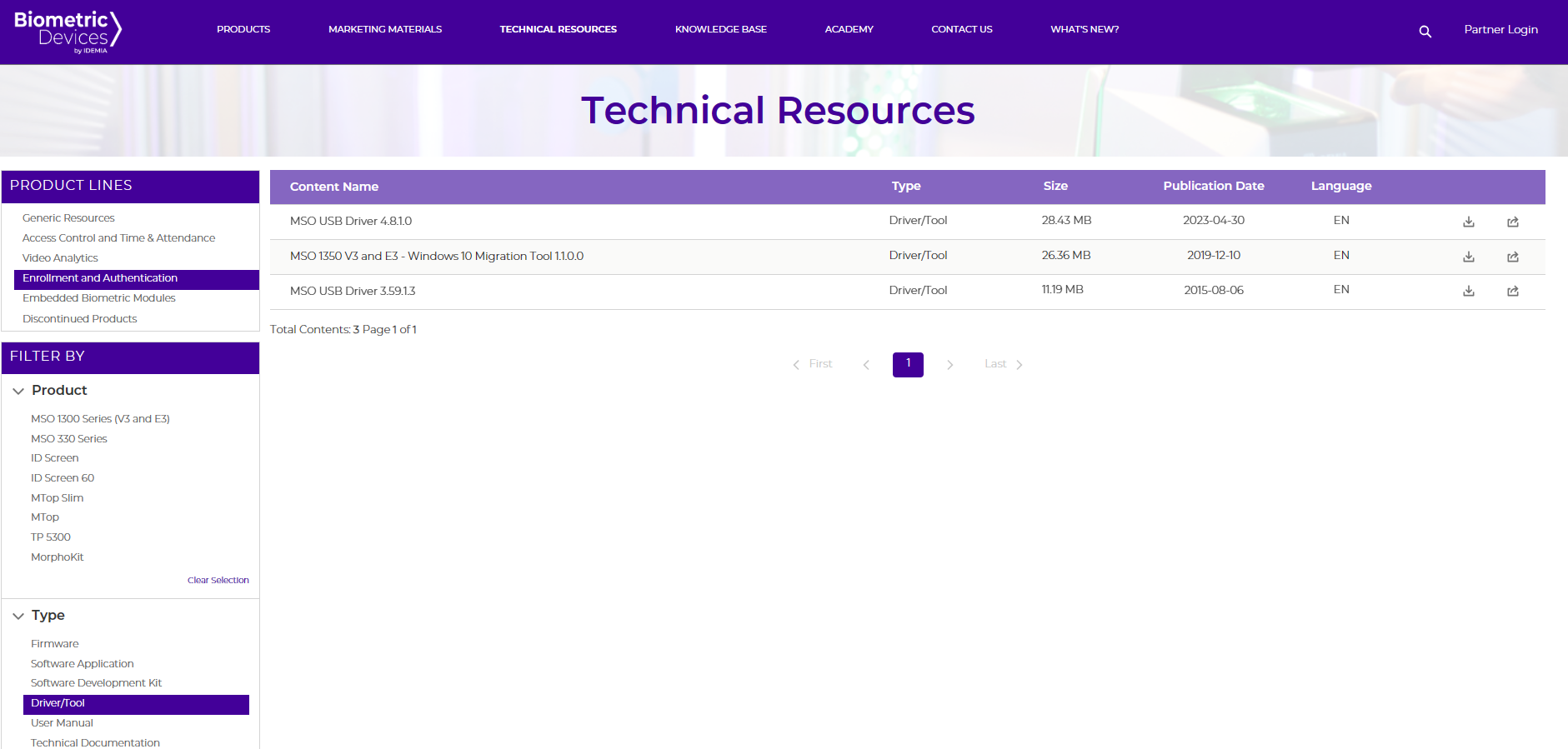This screenshot has width=1568, height=749.
Task: Filter by ID Screen product
Action: (x=55, y=458)
